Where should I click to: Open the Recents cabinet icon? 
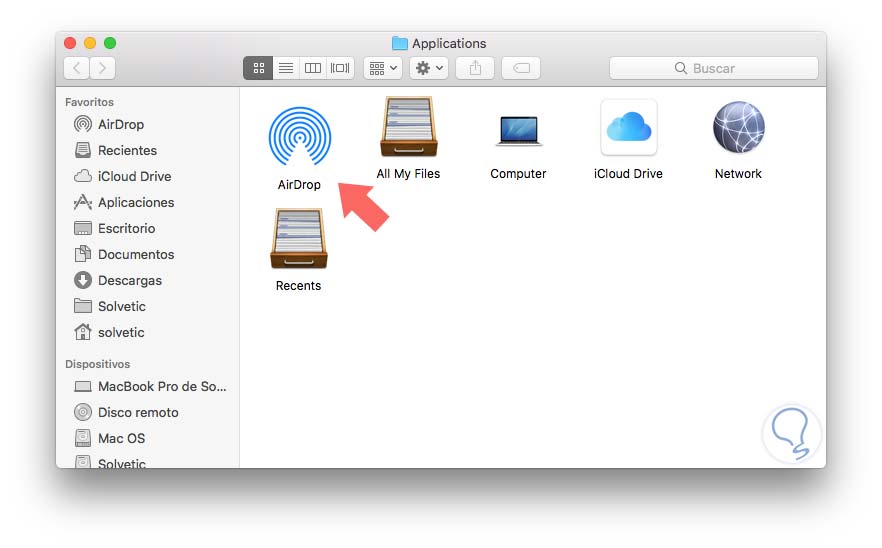(299, 239)
